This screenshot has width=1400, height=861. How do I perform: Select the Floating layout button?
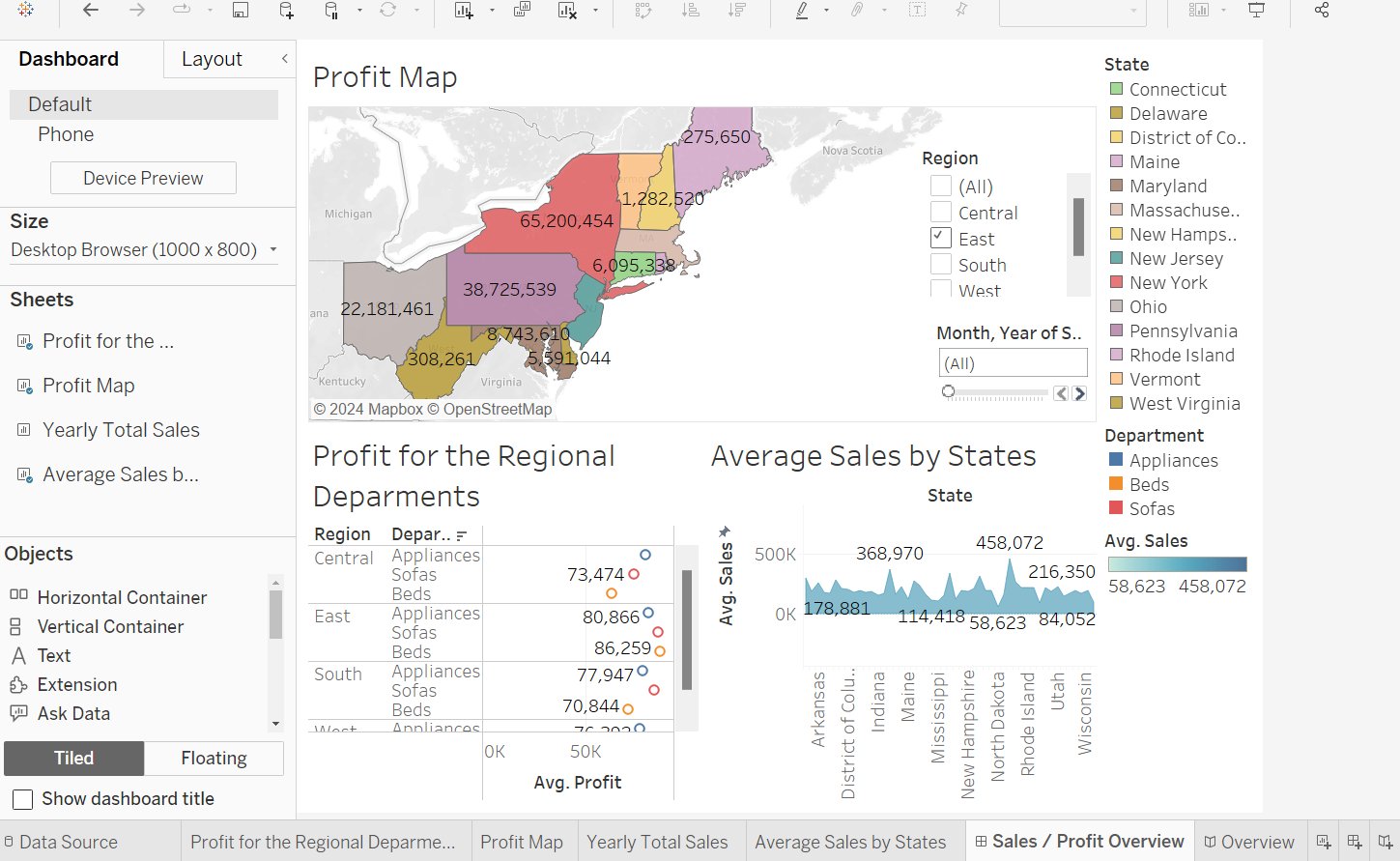214,759
